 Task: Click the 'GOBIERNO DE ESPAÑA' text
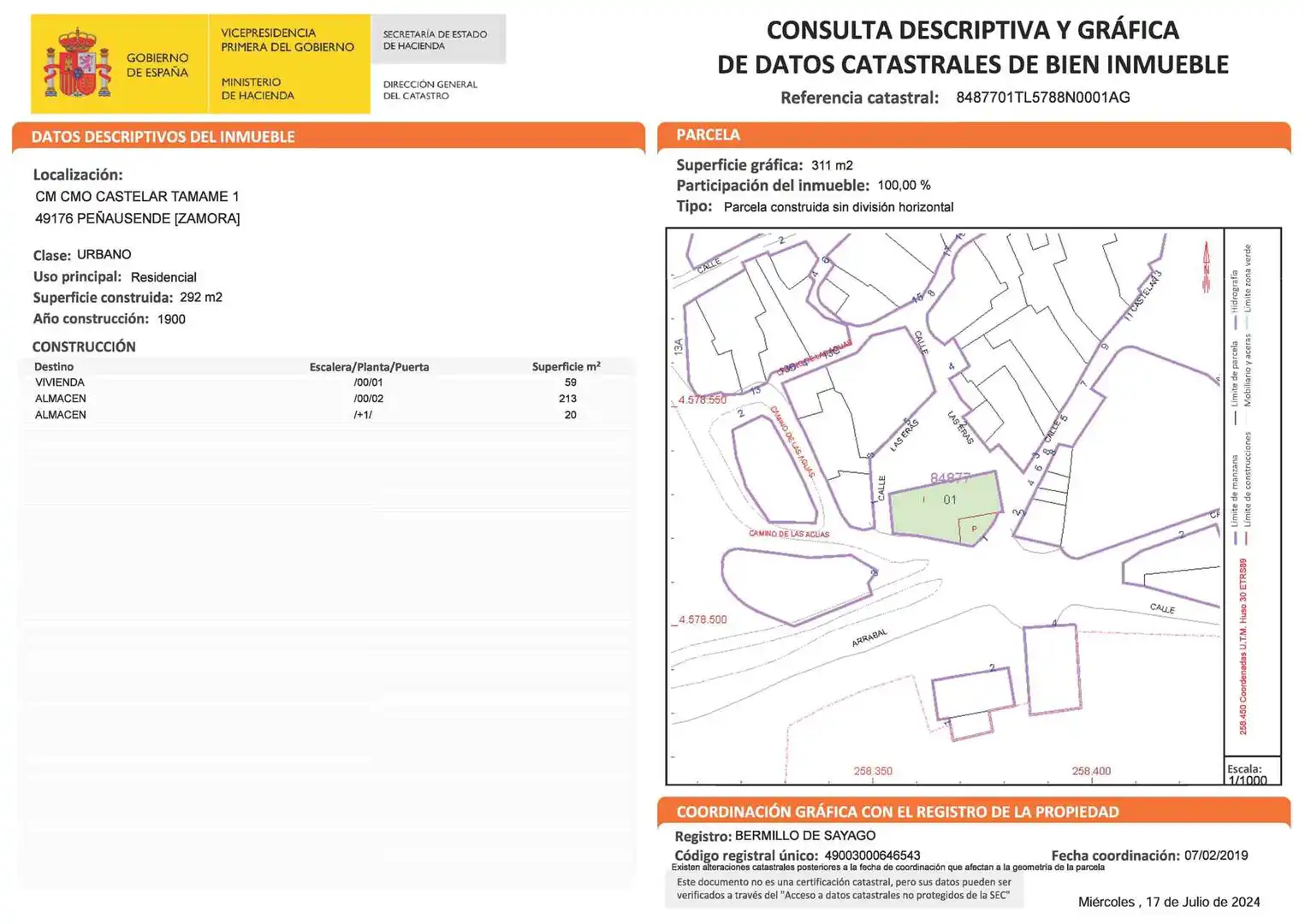157,65
